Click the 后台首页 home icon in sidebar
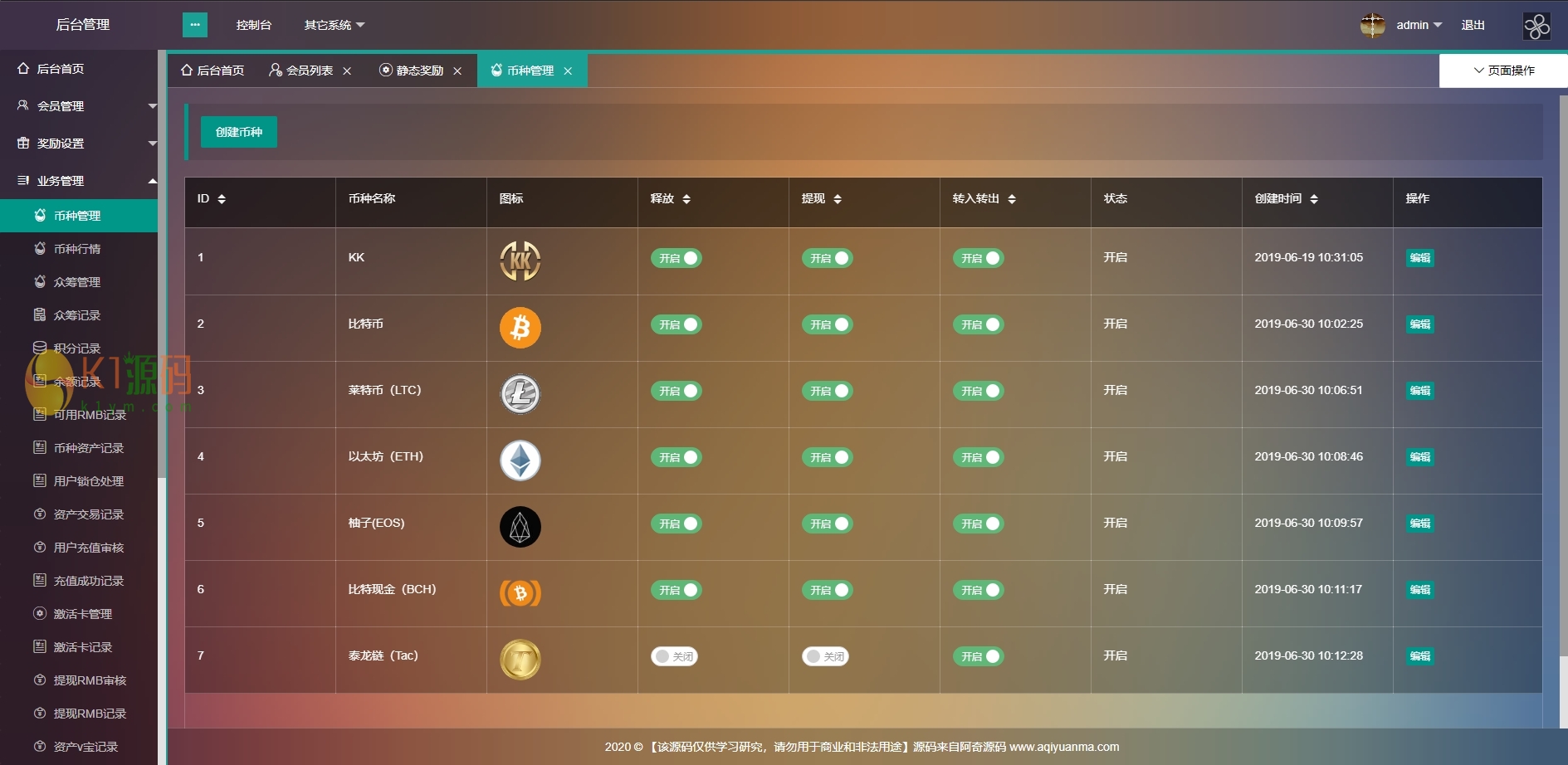This screenshot has width=1568, height=765. (23, 68)
